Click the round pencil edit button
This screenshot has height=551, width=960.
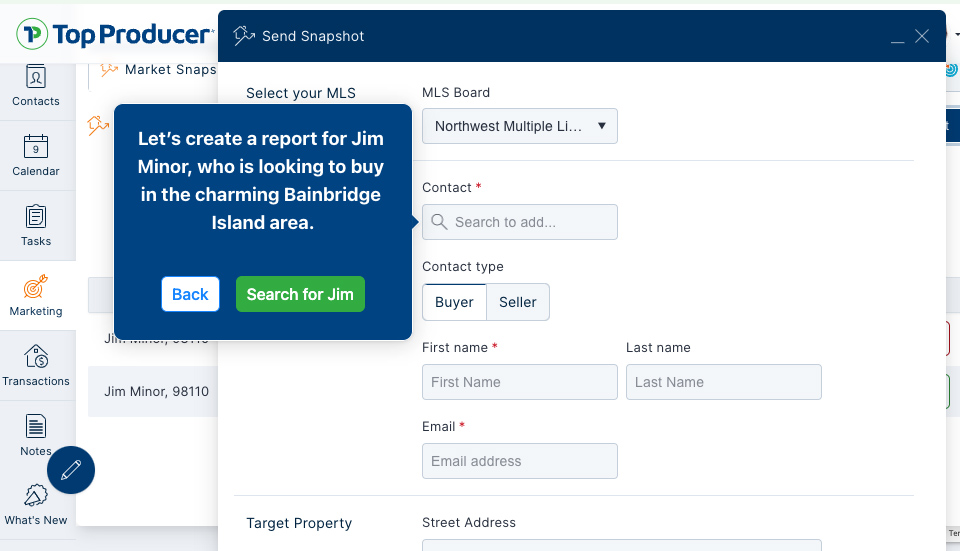click(x=71, y=470)
